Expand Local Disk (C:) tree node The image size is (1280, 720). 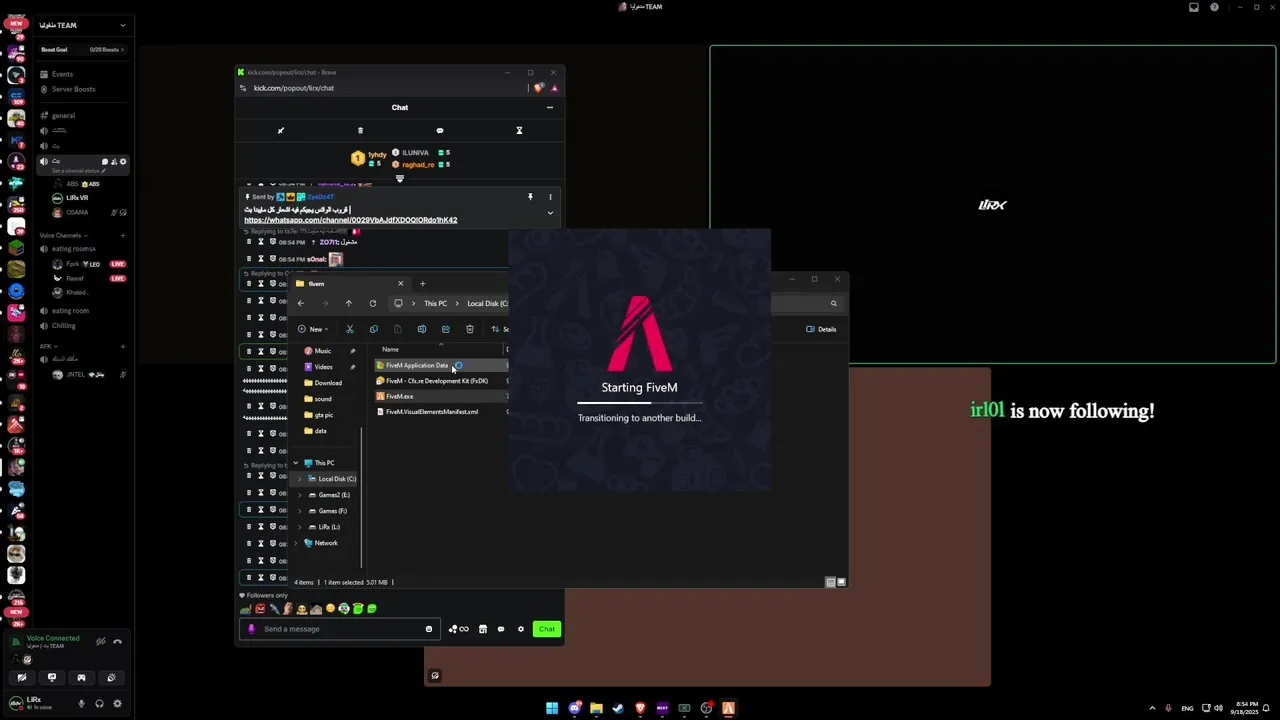point(300,479)
